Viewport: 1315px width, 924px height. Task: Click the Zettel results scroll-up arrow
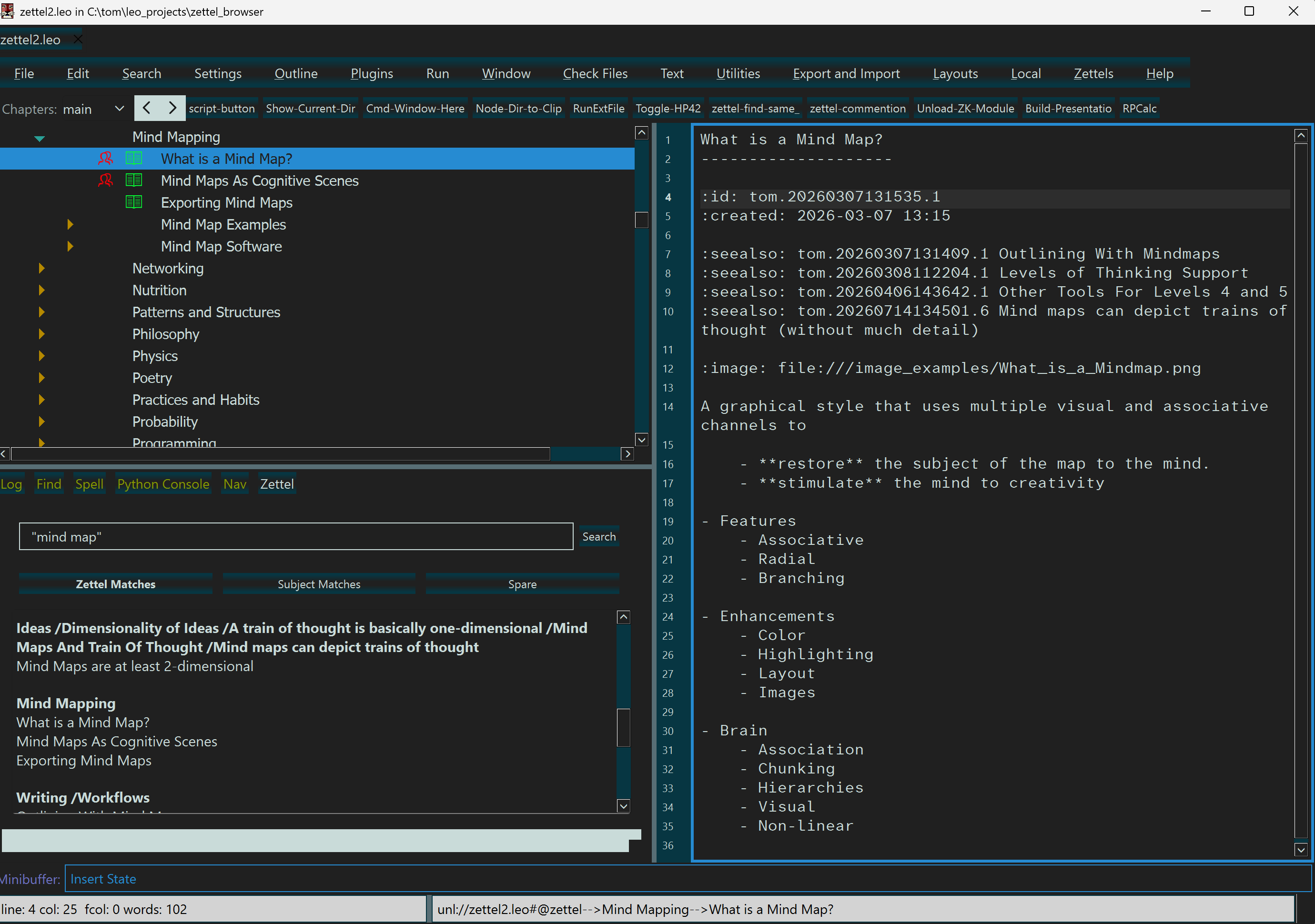pos(624,617)
